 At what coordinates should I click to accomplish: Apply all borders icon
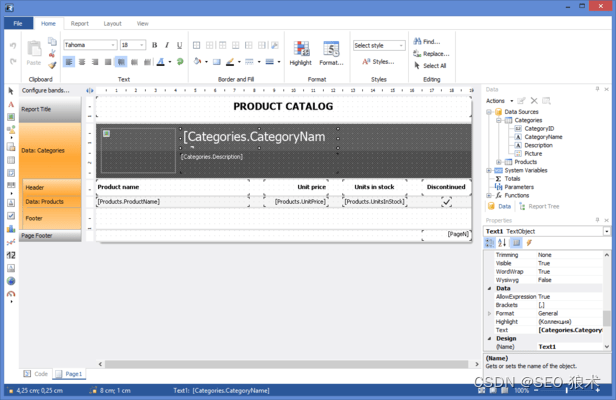[196, 45]
